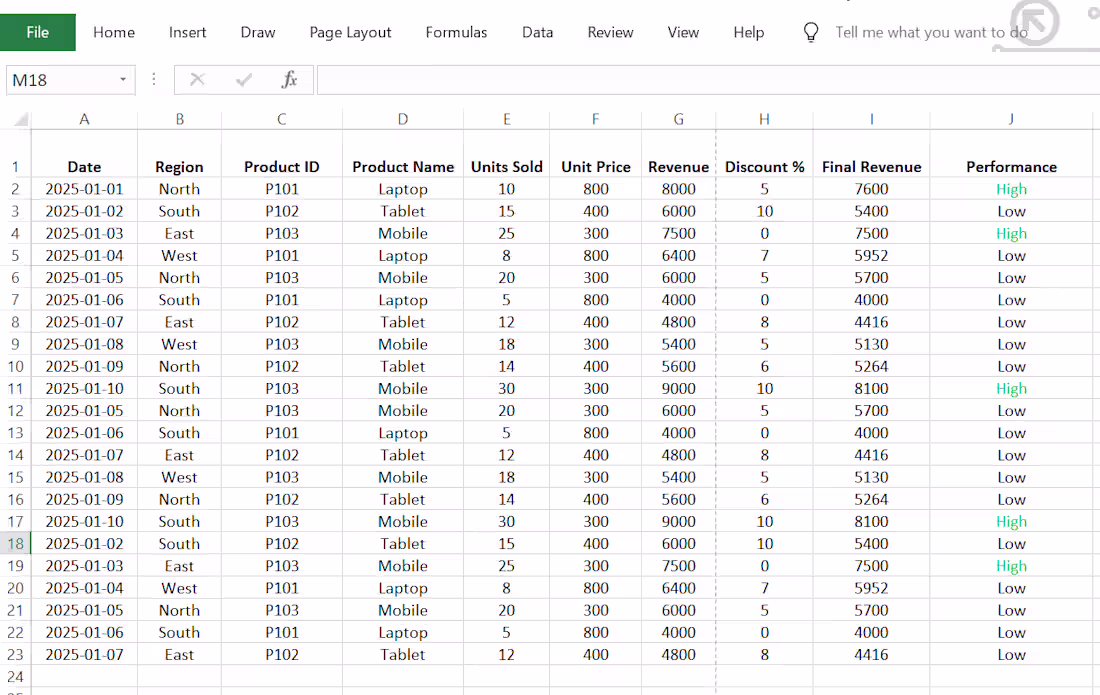The image size is (1100, 695).
Task: Select column H header
Action: coord(765,119)
